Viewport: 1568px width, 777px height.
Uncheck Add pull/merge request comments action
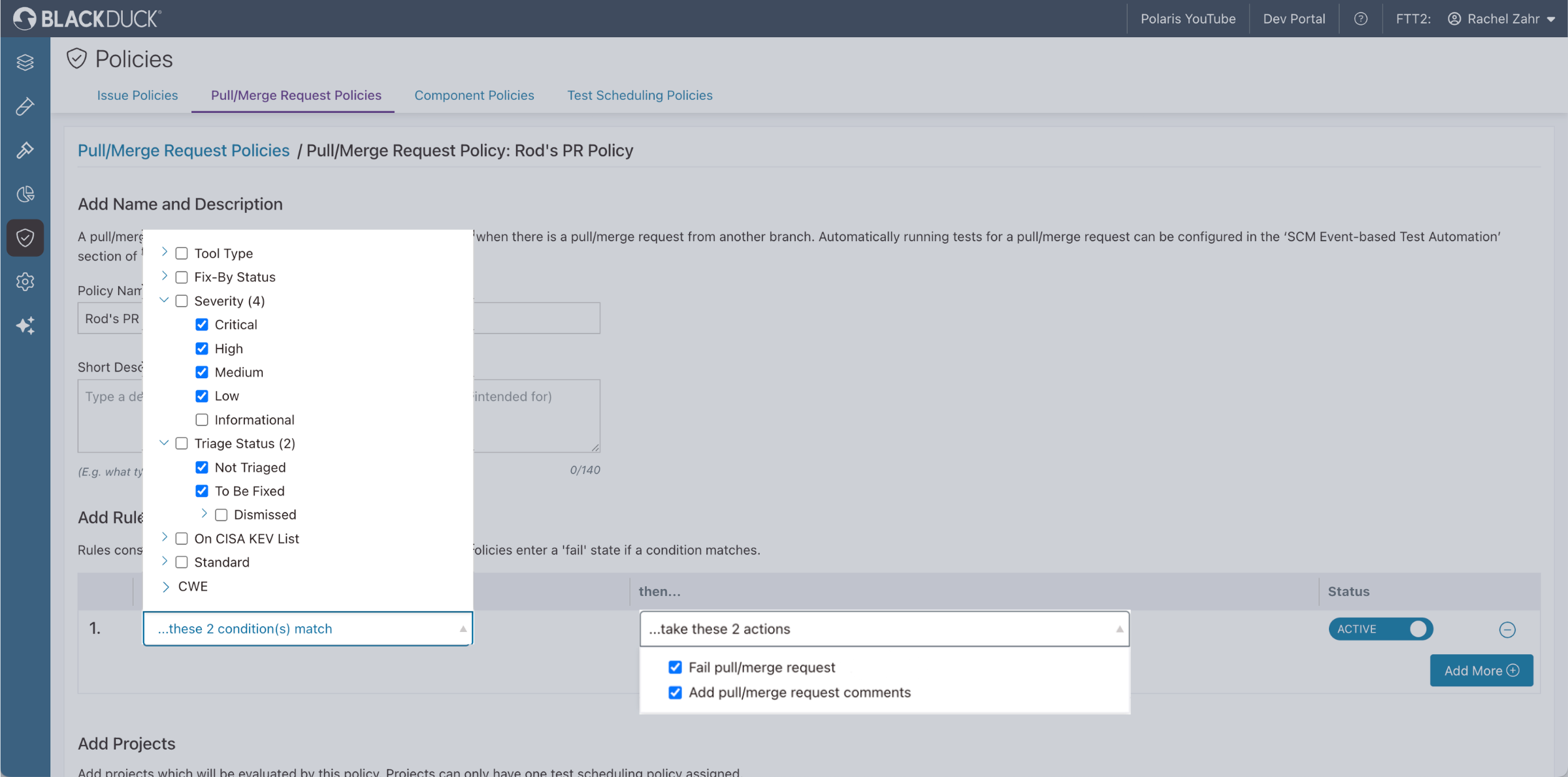[675, 692]
